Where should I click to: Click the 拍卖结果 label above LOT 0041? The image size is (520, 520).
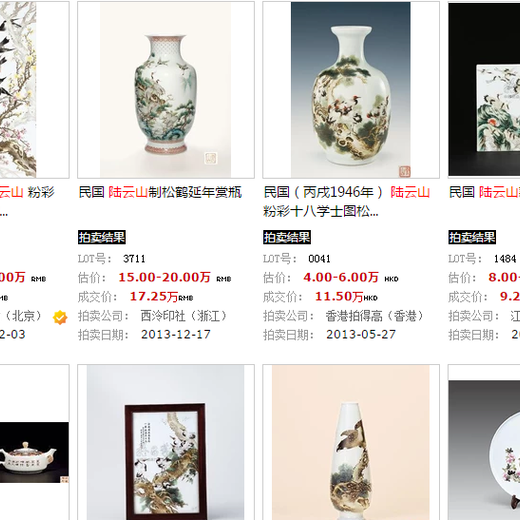287,237
